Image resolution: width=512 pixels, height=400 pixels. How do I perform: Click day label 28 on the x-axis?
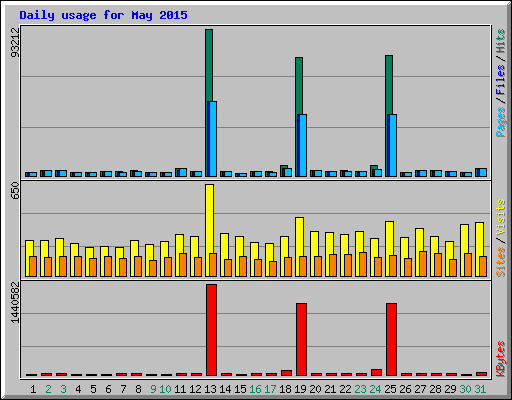[435, 389]
